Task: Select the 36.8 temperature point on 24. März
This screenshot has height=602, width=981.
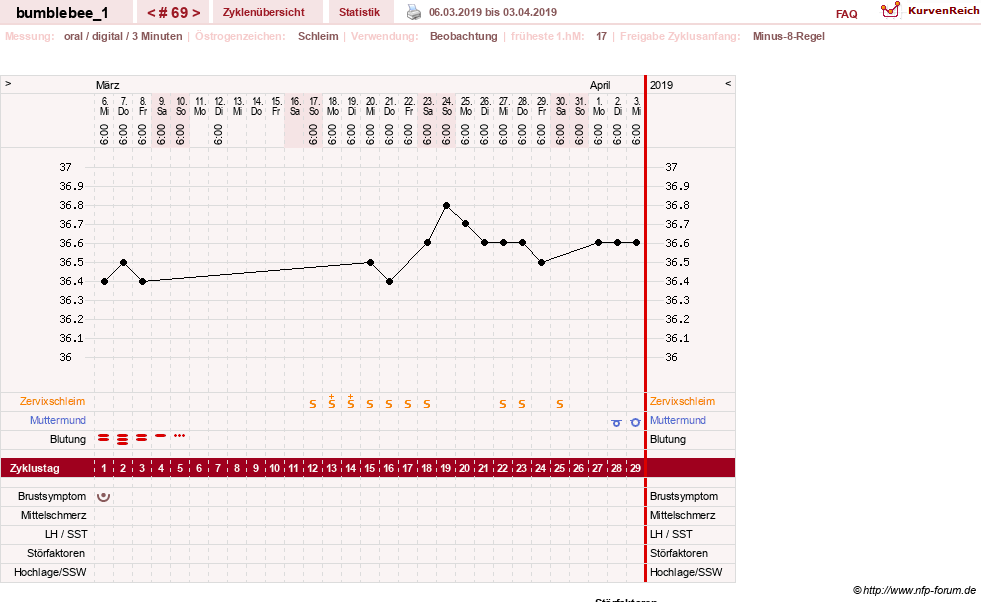Action: click(446, 205)
